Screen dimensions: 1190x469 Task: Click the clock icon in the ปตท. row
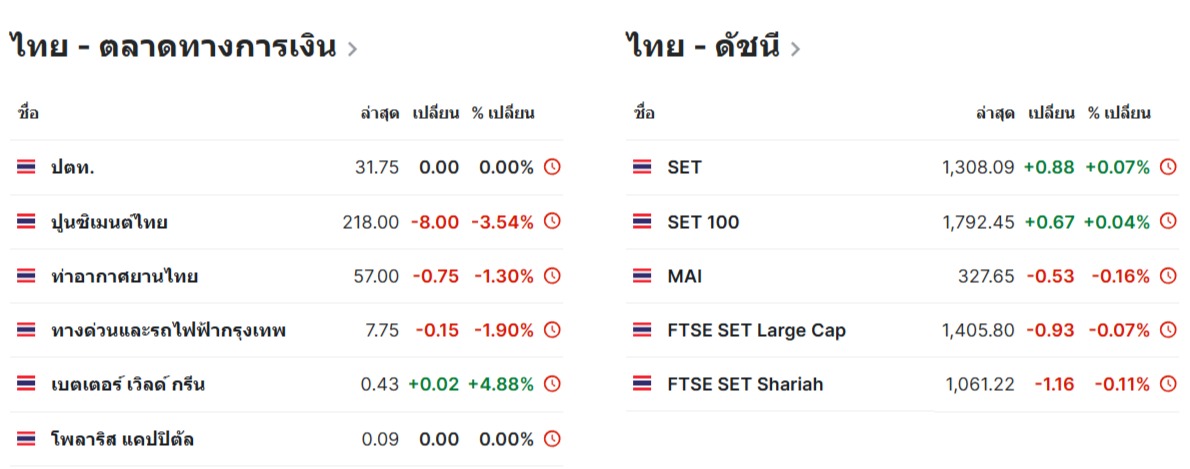point(552,167)
